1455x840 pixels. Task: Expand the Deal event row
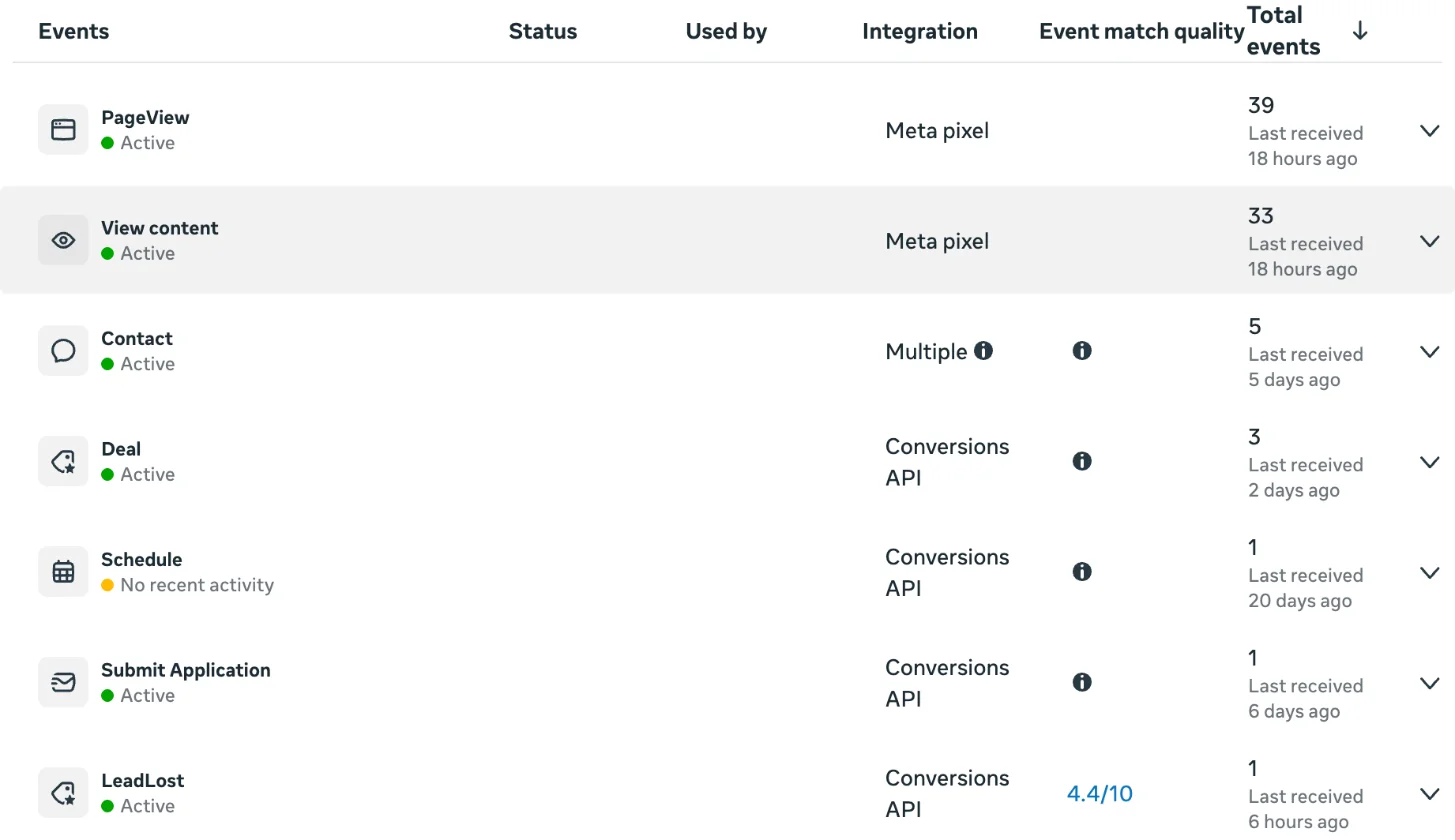pyautogui.click(x=1430, y=462)
